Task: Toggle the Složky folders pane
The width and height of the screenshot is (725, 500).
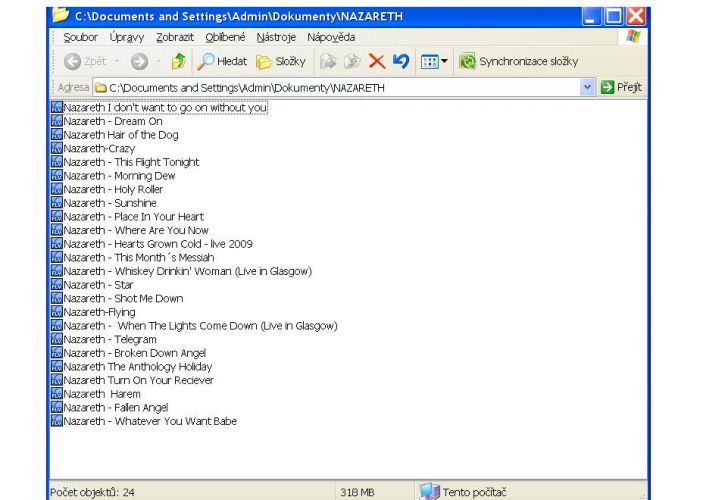Action: tap(281, 62)
